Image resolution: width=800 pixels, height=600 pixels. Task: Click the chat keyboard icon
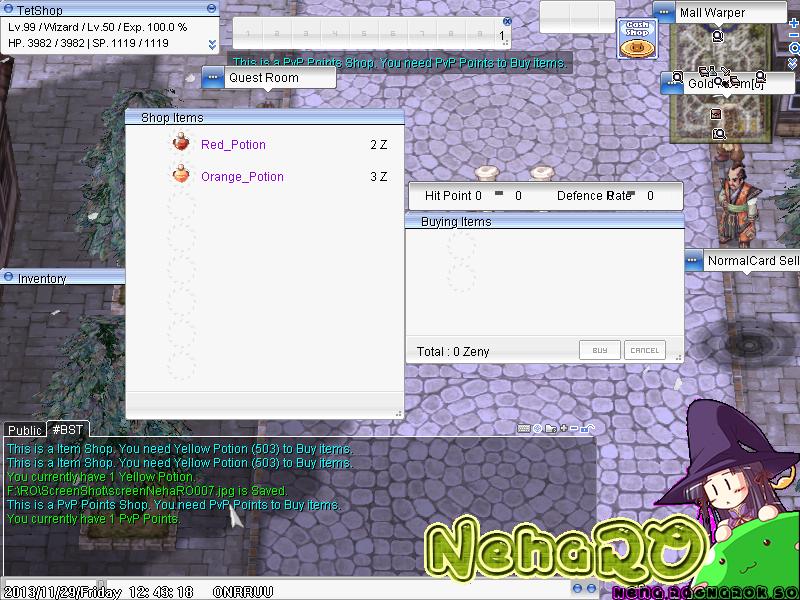523,429
